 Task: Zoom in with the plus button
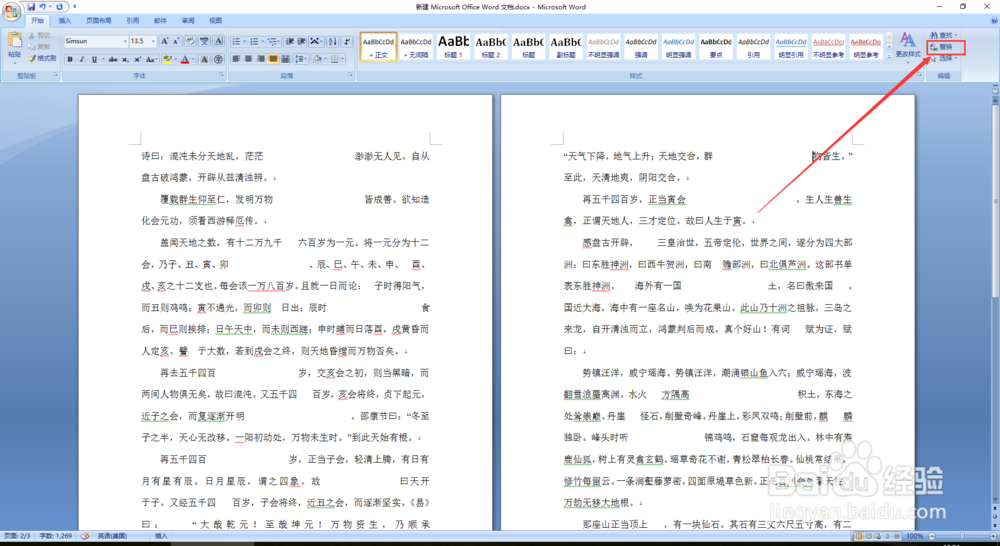(993, 536)
